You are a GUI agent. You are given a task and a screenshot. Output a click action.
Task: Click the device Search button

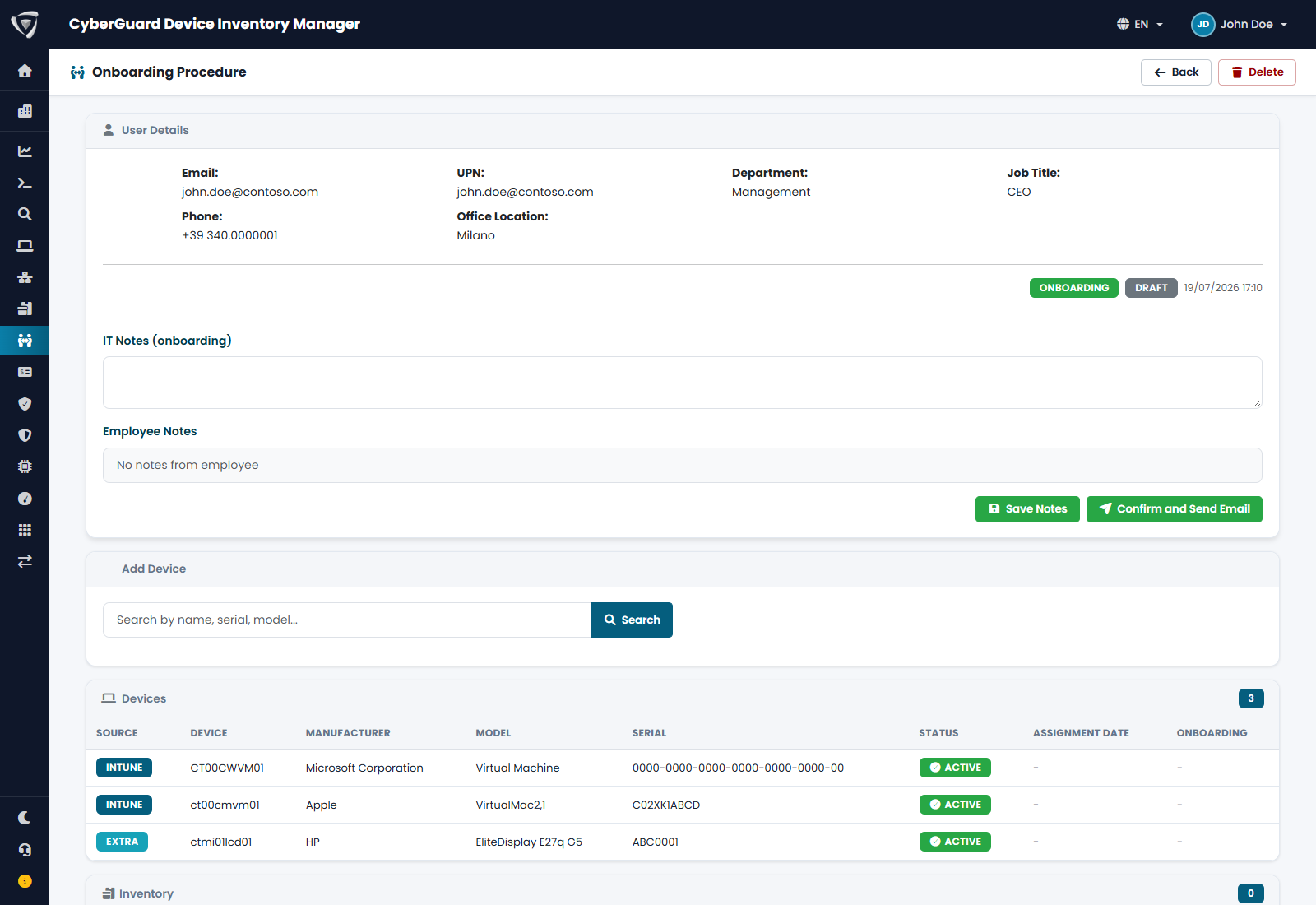632,620
